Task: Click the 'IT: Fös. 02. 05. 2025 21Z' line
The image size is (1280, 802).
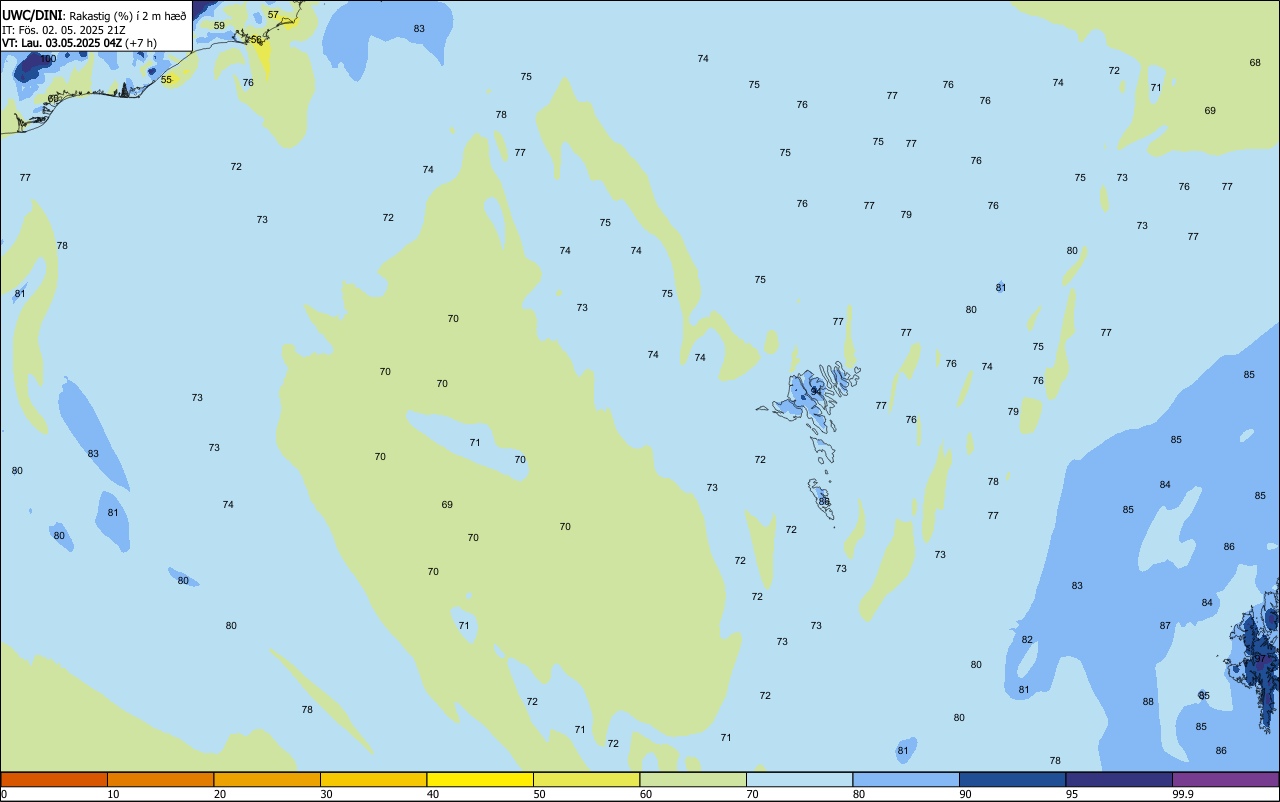Action: (66, 30)
